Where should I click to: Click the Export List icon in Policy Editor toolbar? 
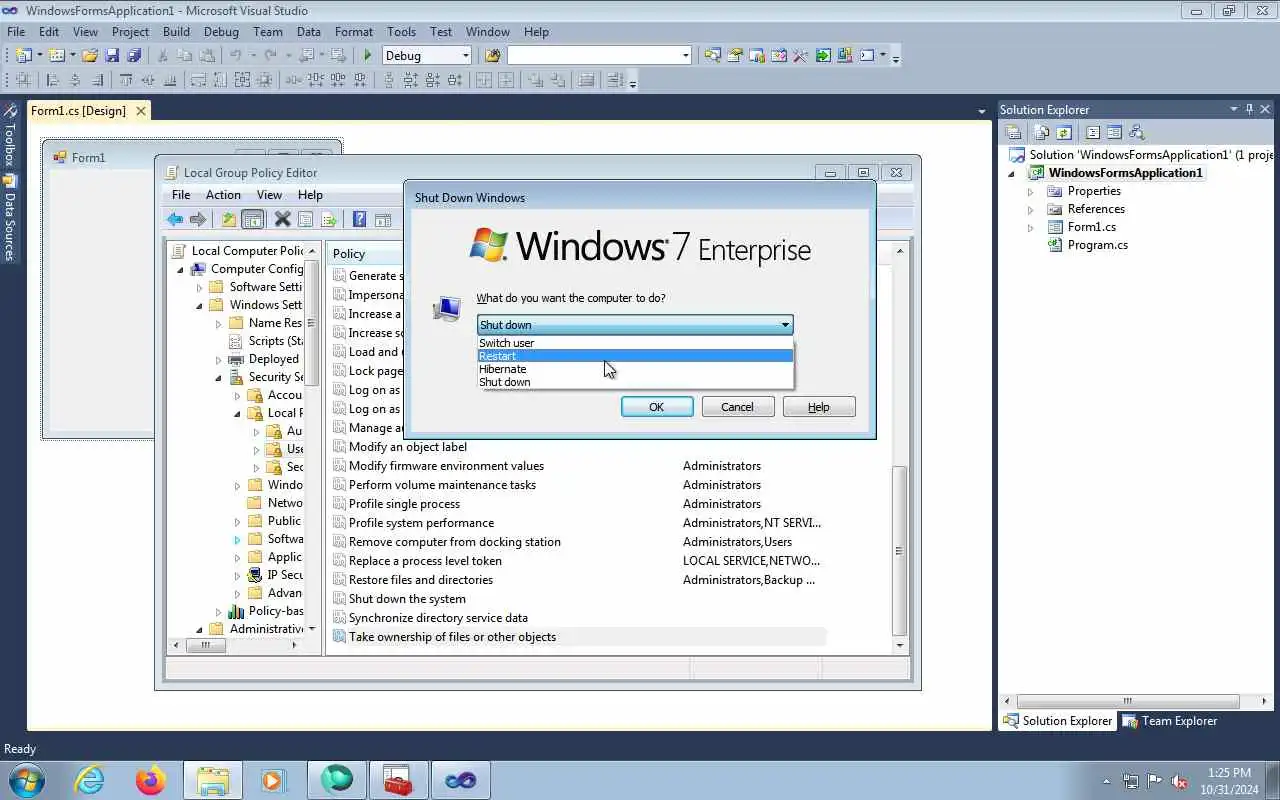tap(328, 219)
